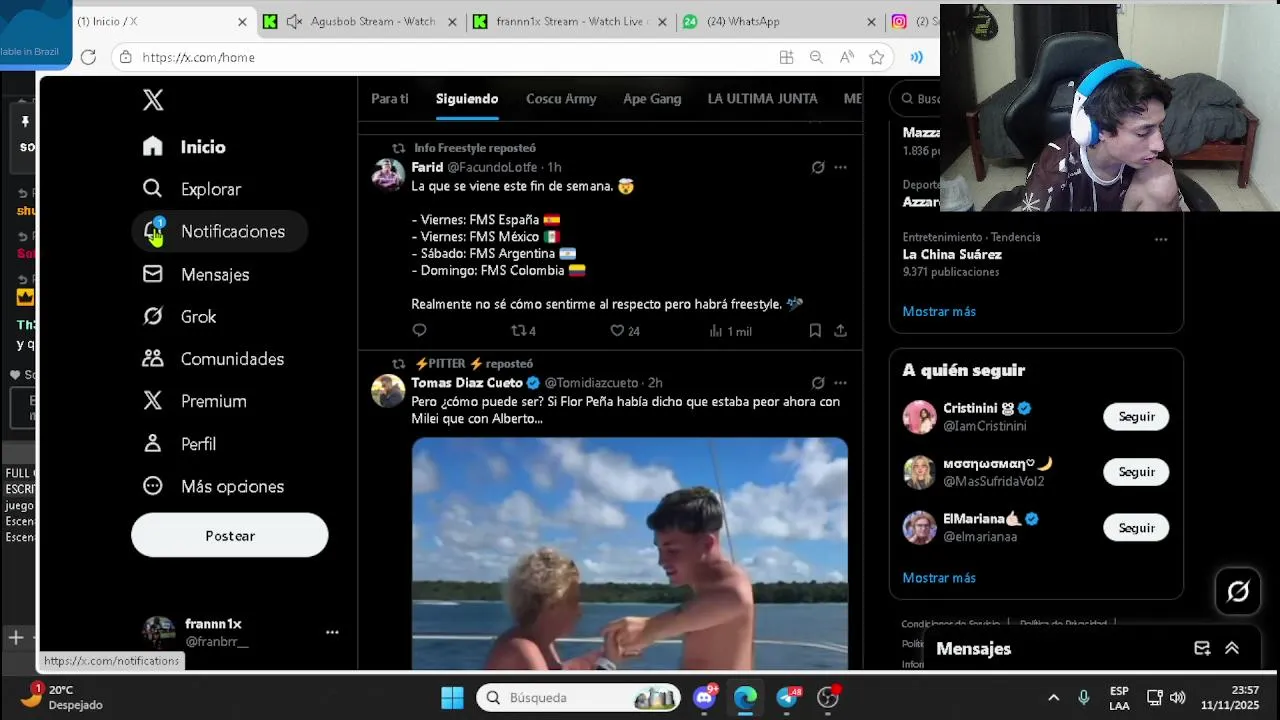Compose new message in Mensajes drawer
Image resolution: width=1280 pixels, height=720 pixels.
[x=1202, y=648]
